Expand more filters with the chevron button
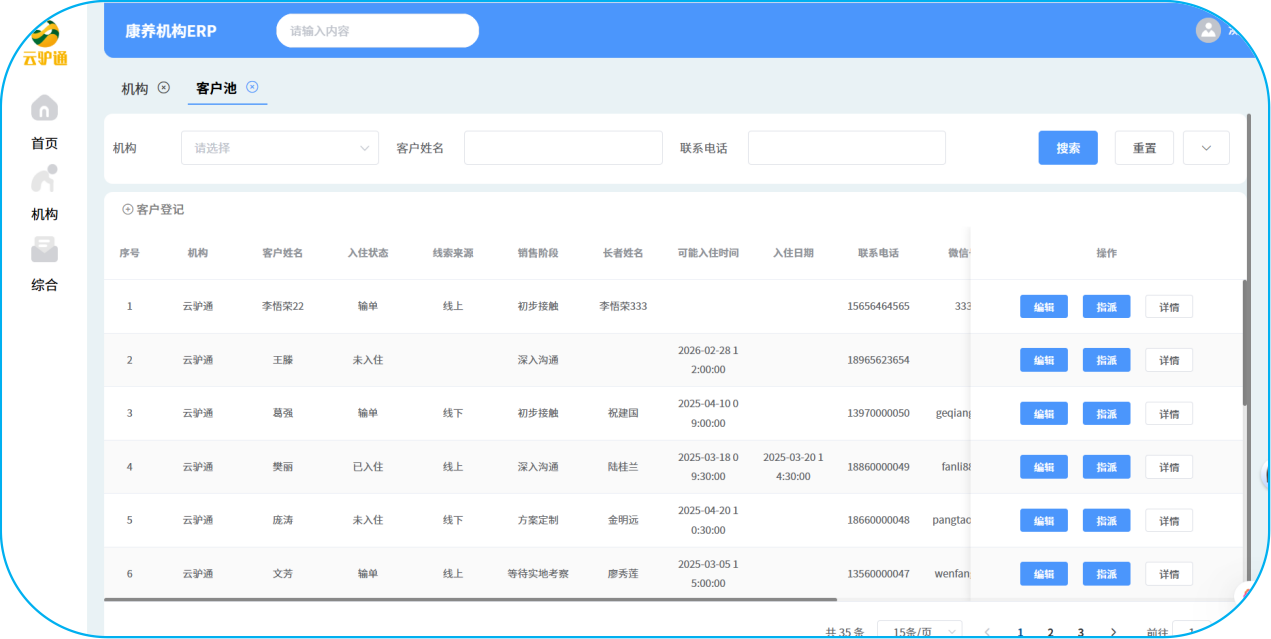 click(x=1206, y=148)
